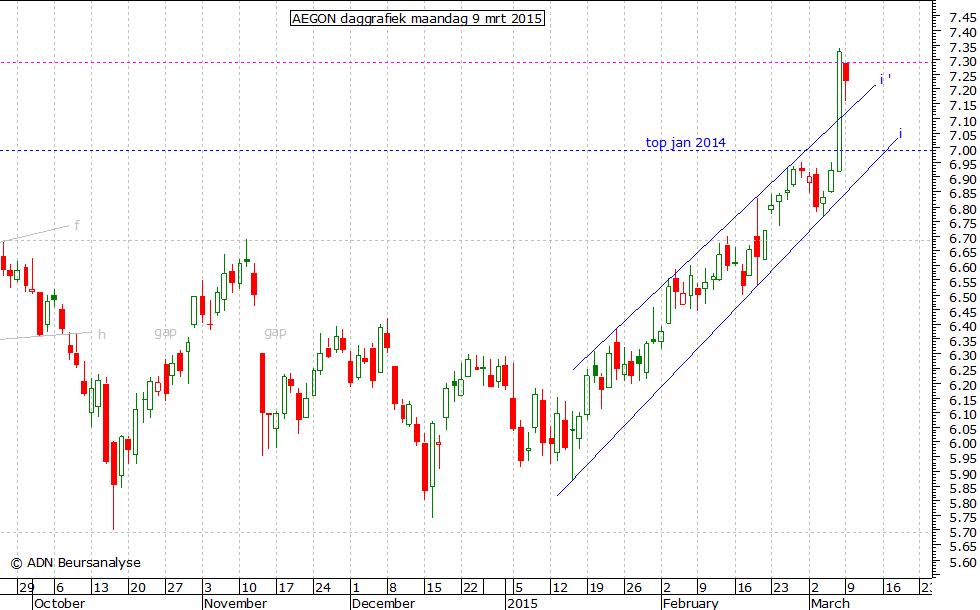Click the 5.85 price axis label
Image resolution: width=980 pixels, height=610 pixels.
tap(962, 488)
